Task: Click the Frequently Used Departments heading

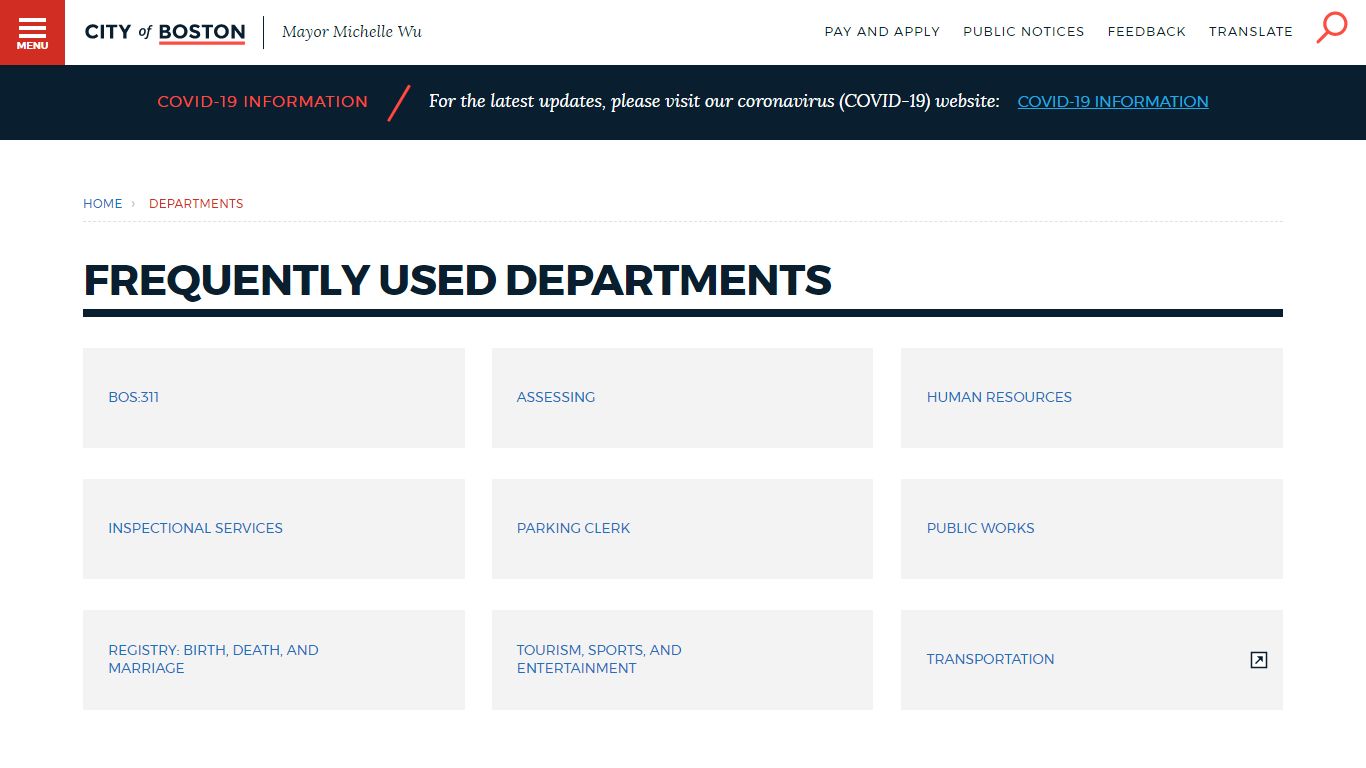Action: point(457,280)
